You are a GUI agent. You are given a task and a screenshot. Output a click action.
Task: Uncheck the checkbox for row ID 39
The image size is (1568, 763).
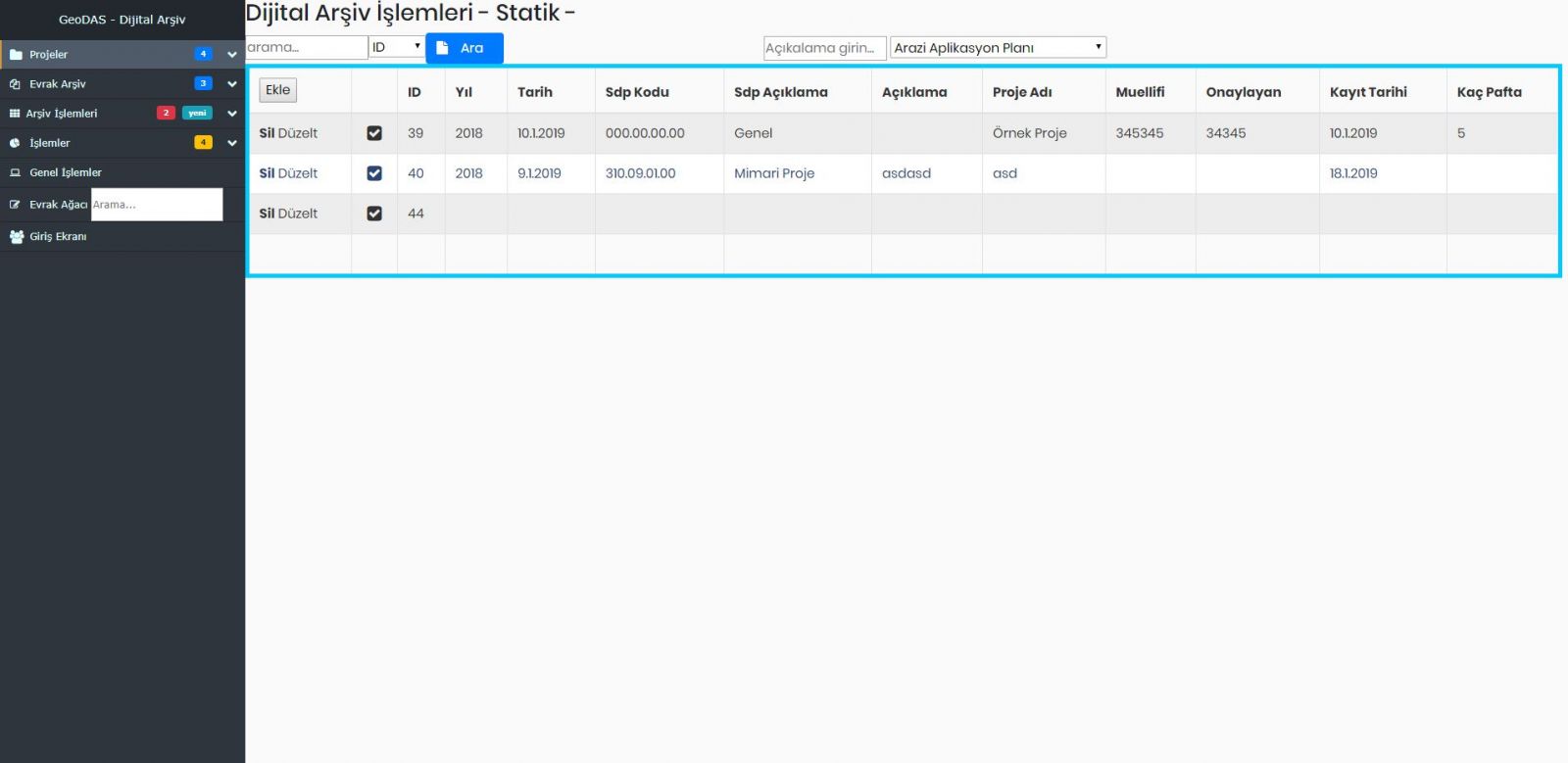tap(374, 133)
